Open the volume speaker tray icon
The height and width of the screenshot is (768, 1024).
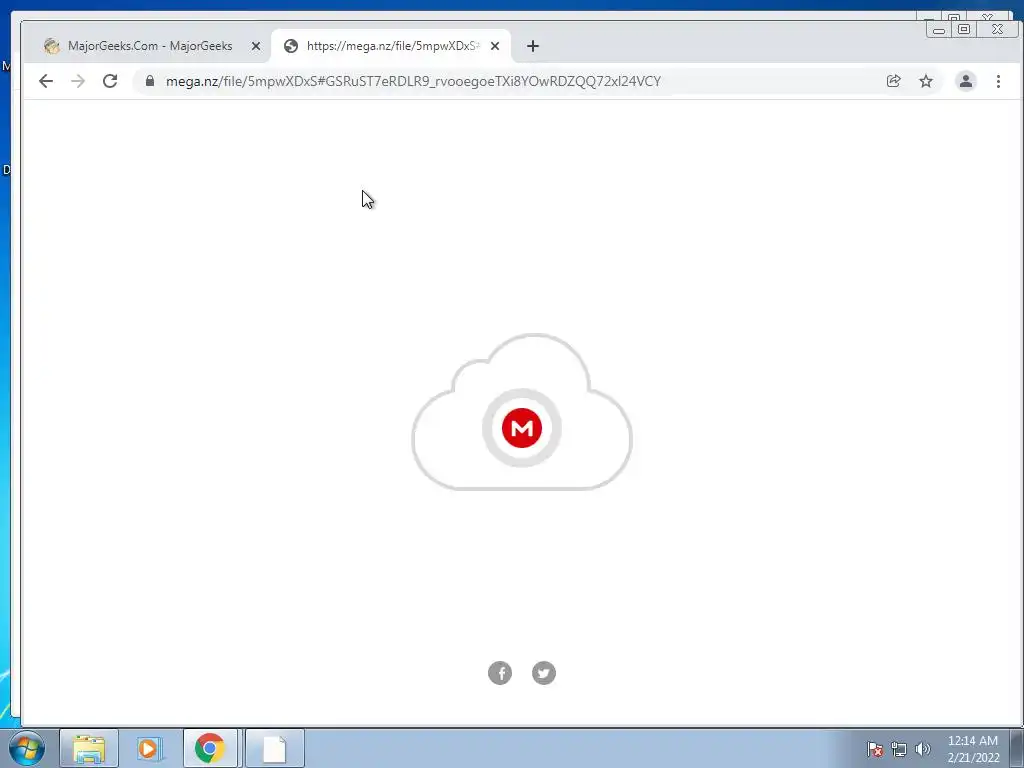tap(923, 749)
